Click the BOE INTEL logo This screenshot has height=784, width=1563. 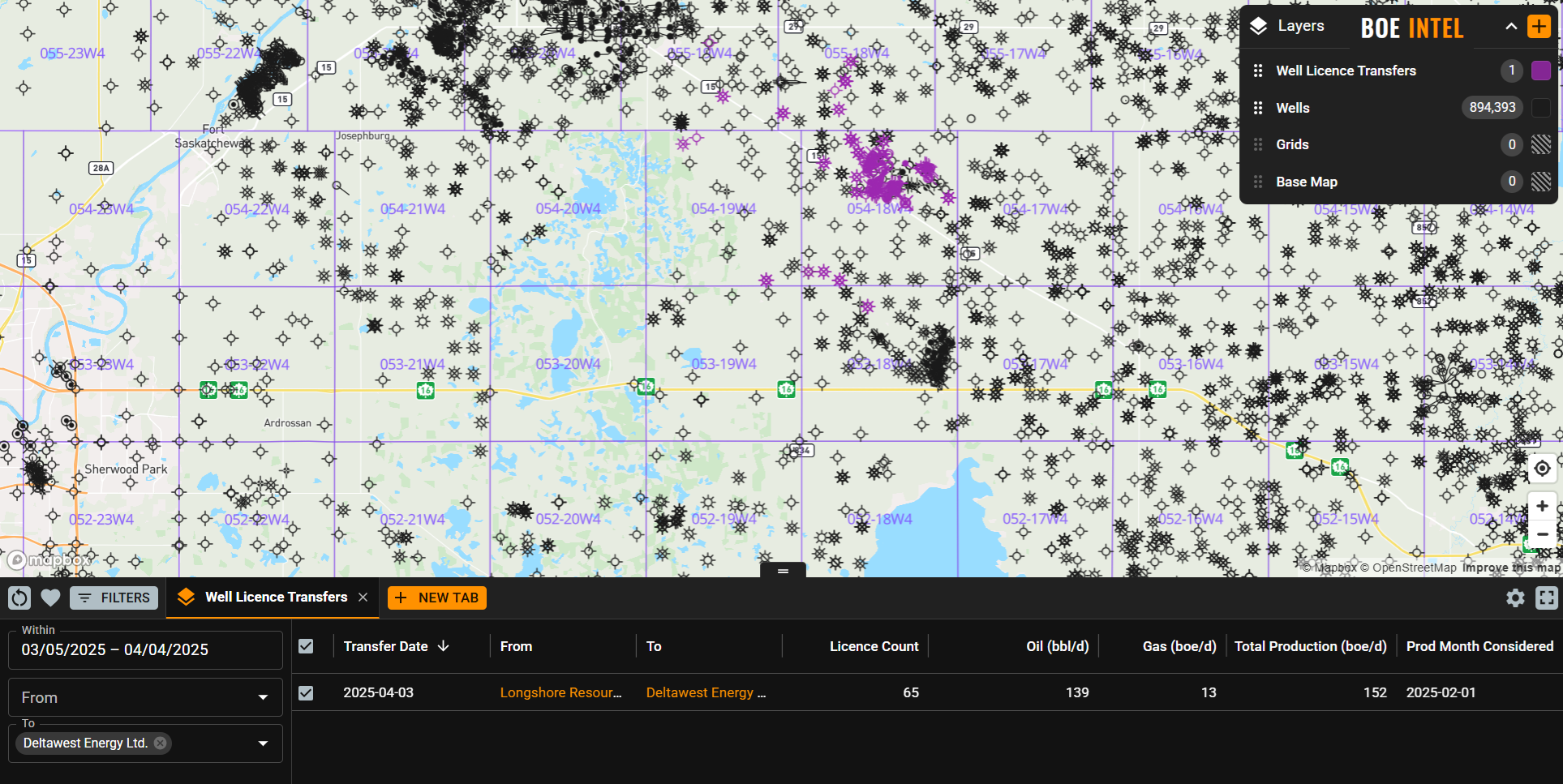click(x=1412, y=28)
